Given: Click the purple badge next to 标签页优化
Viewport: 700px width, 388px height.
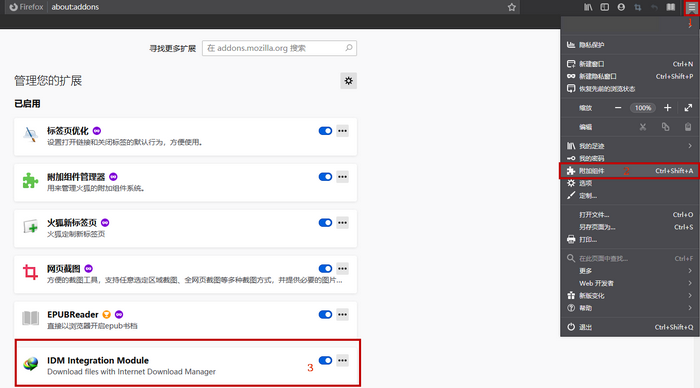Looking at the screenshot, I should click(97, 131).
